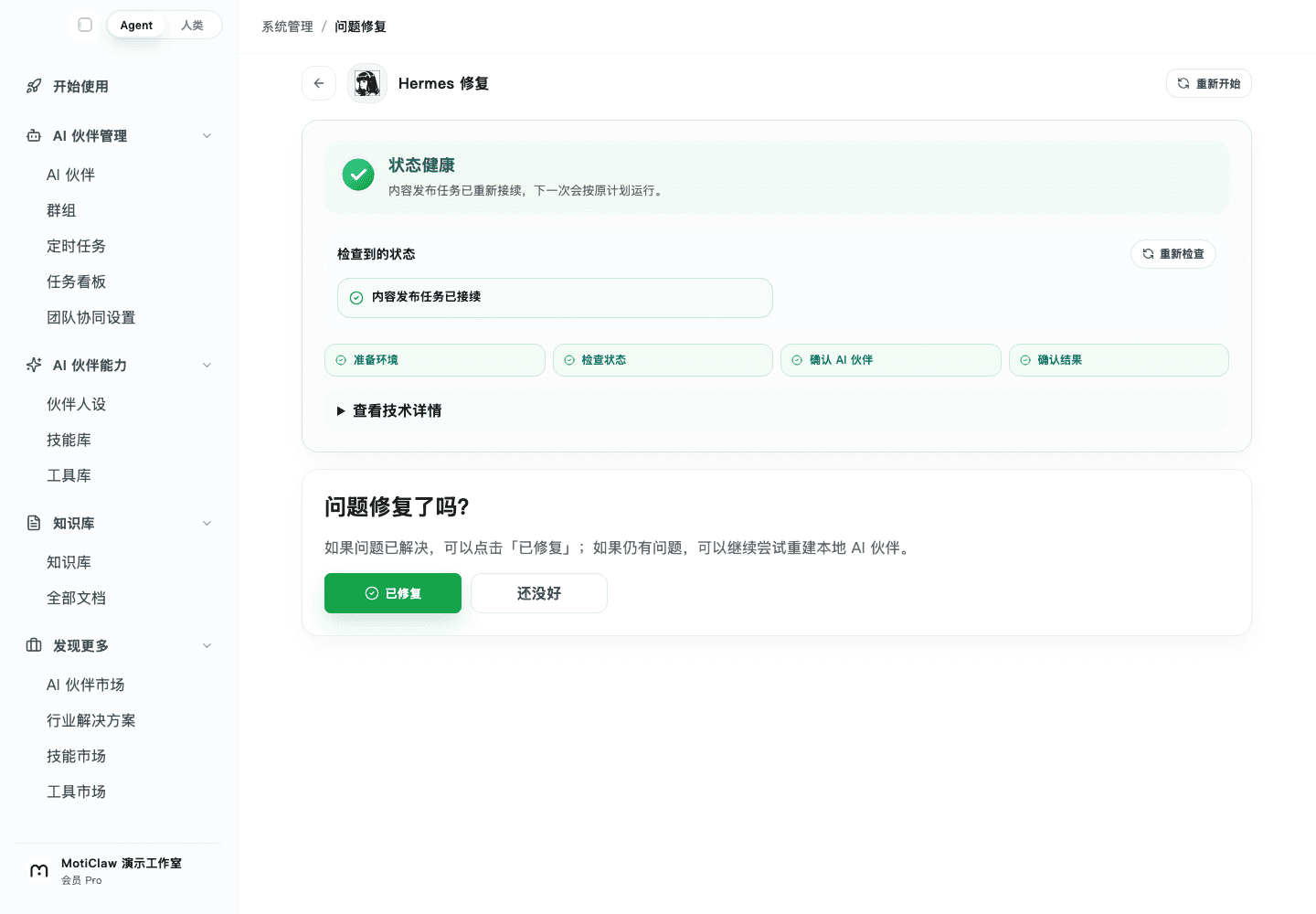Open MotiClaw 演示工作室 account entry
The height and width of the screenshot is (914, 1316).
(119, 871)
